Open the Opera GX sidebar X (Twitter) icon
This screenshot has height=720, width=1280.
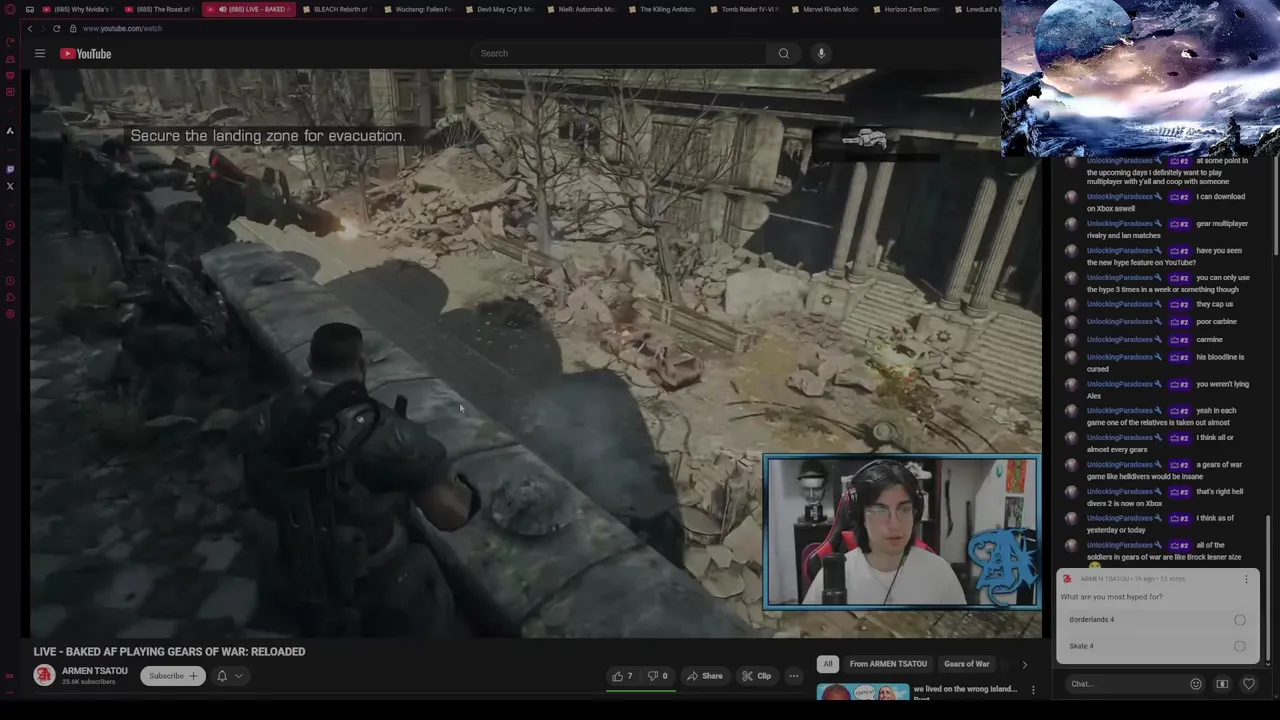(x=10, y=186)
